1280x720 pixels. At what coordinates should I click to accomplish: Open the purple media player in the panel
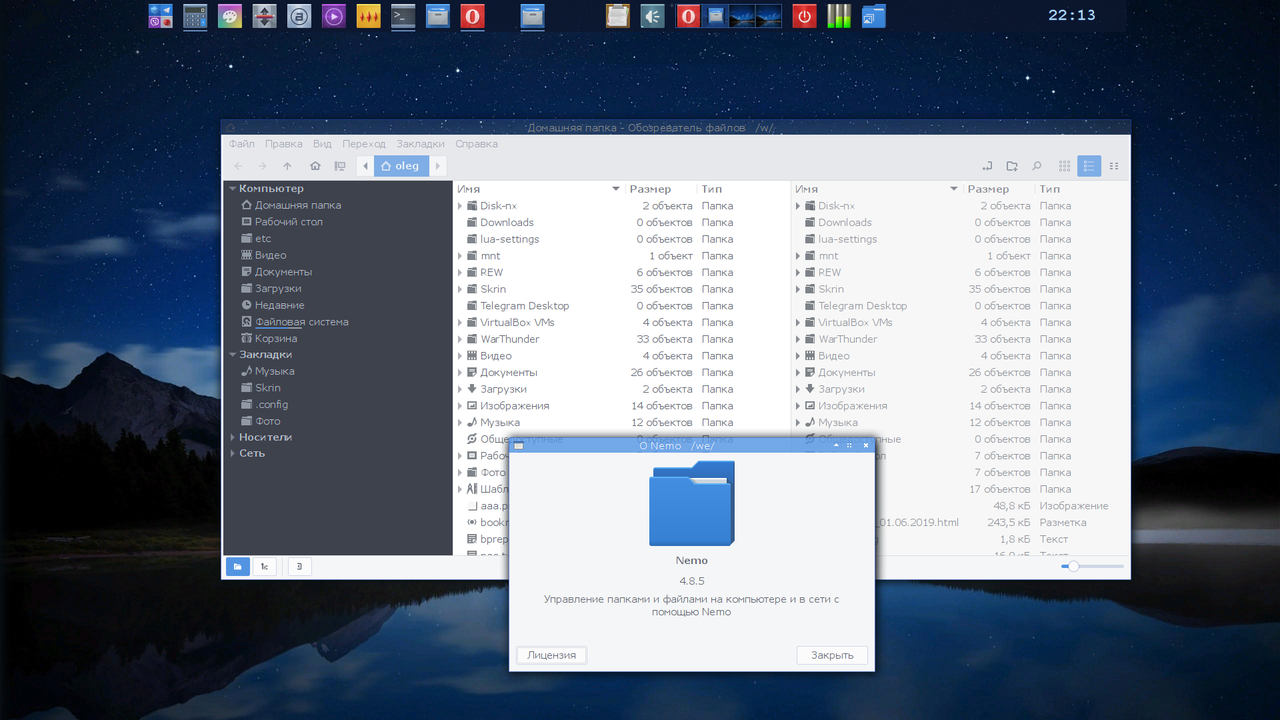pyautogui.click(x=334, y=16)
